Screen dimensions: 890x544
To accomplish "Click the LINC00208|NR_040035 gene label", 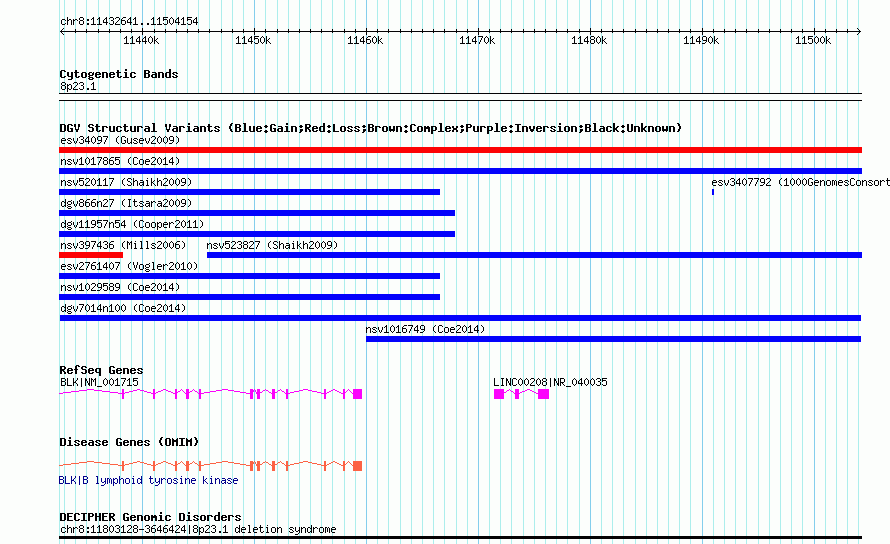I will (x=550, y=382).
